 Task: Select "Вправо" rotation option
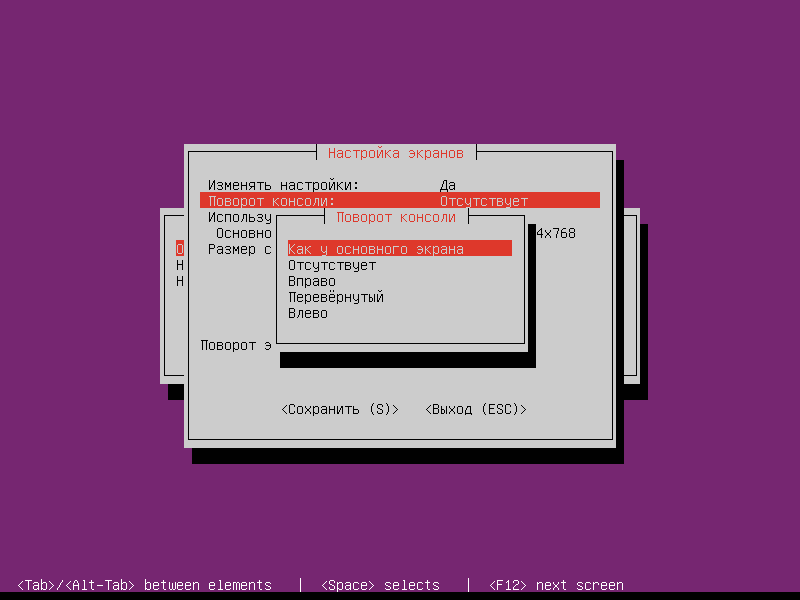pyautogui.click(x=312, y=281)
